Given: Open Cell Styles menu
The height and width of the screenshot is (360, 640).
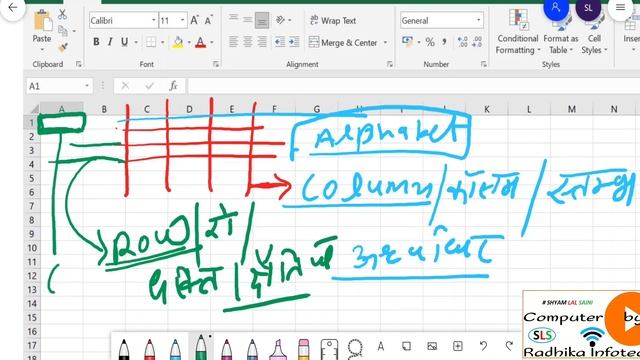Looking at the screenshot, I should coord(594,32).
